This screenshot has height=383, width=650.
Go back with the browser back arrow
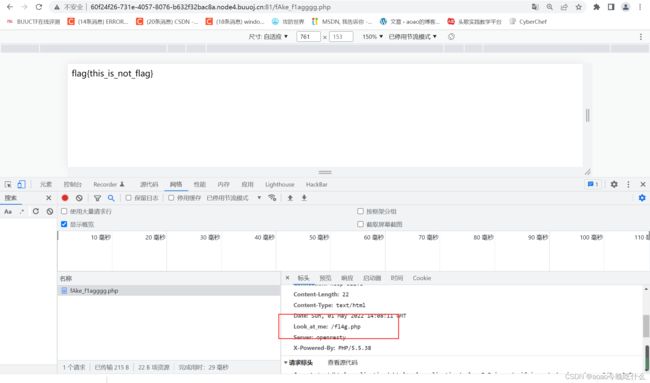(10, 7)
